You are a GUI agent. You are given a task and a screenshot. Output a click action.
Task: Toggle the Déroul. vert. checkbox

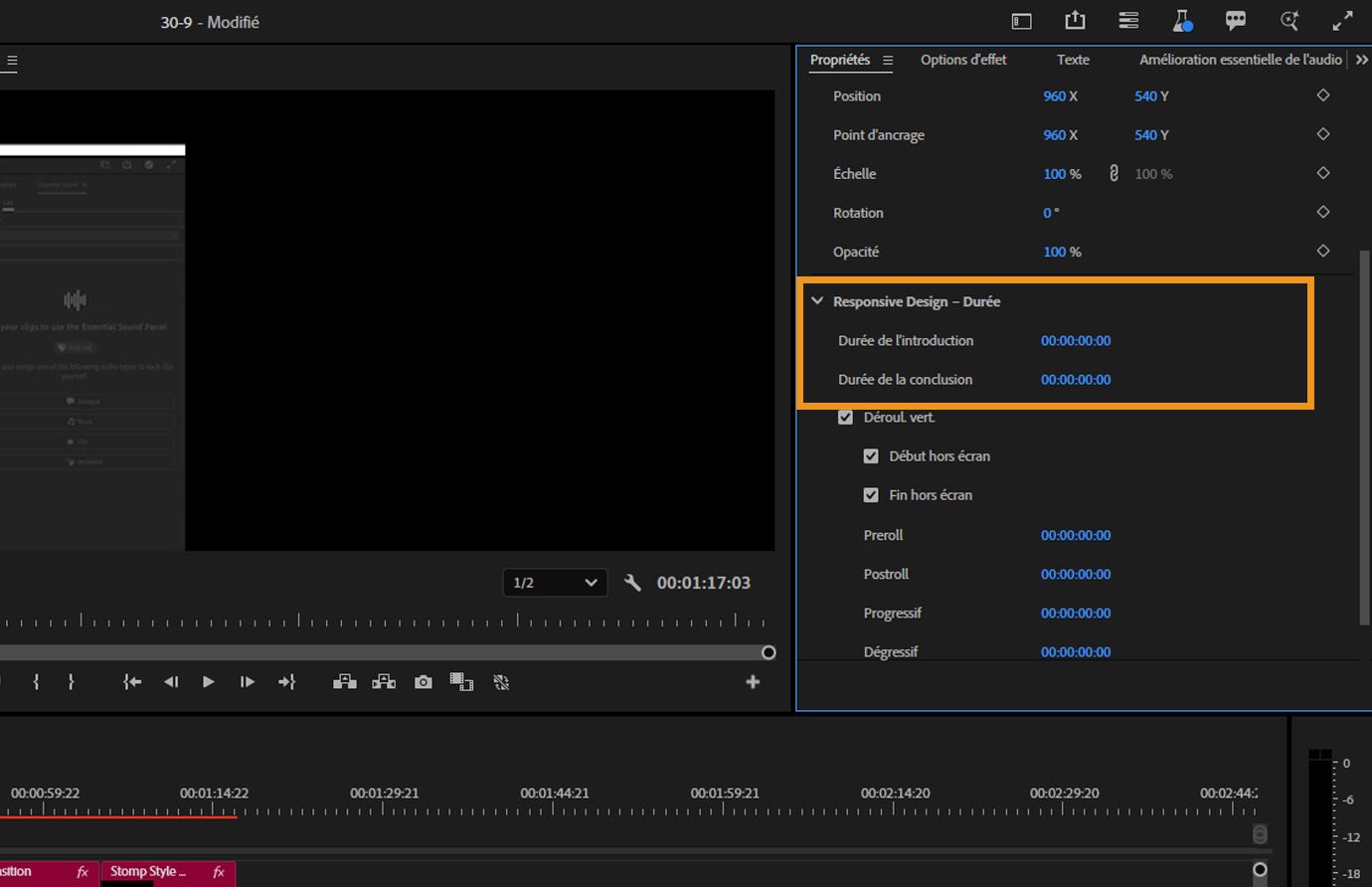coord(845,417)
